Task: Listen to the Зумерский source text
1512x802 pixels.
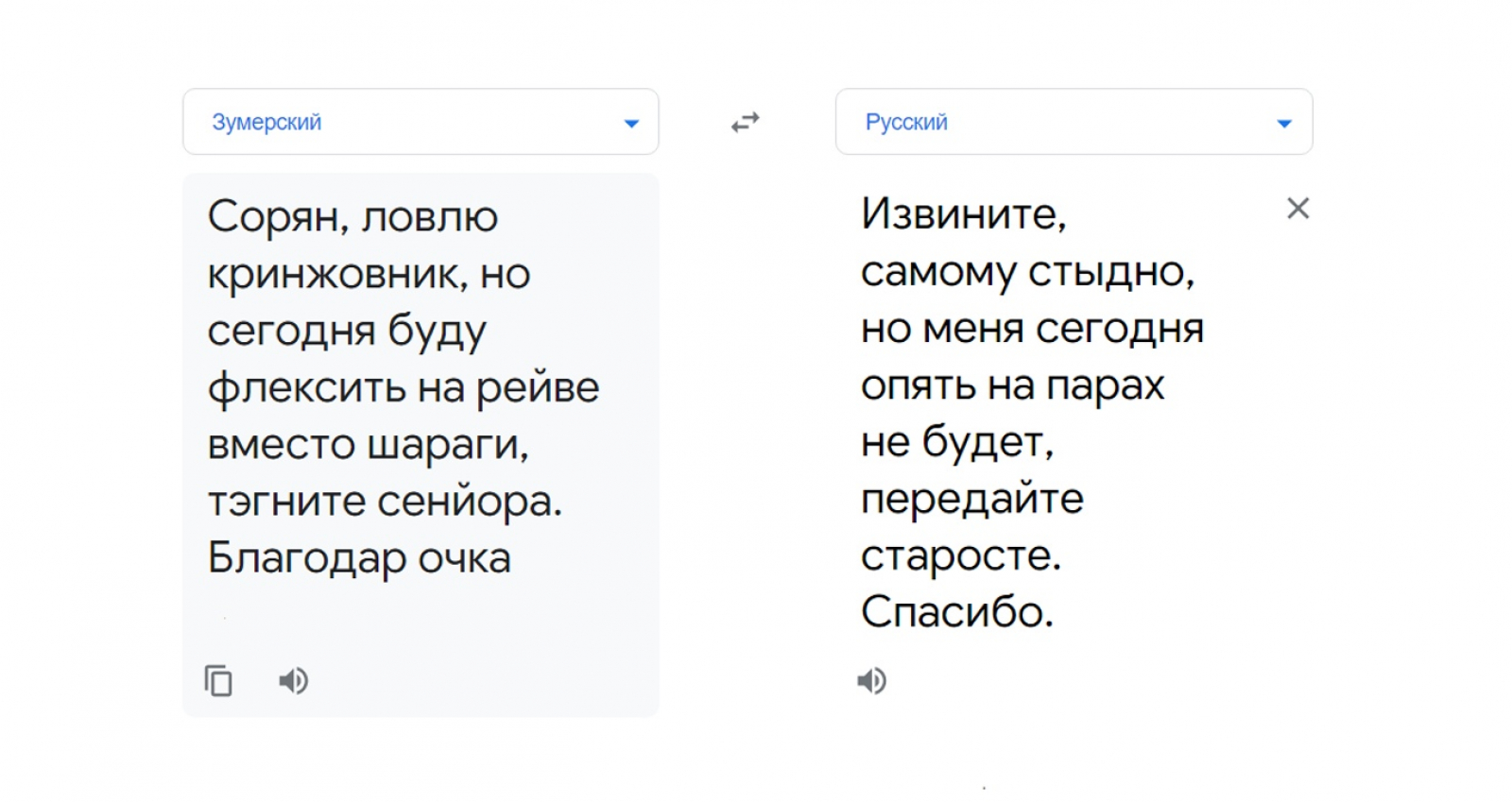Action: click(293, 681)
